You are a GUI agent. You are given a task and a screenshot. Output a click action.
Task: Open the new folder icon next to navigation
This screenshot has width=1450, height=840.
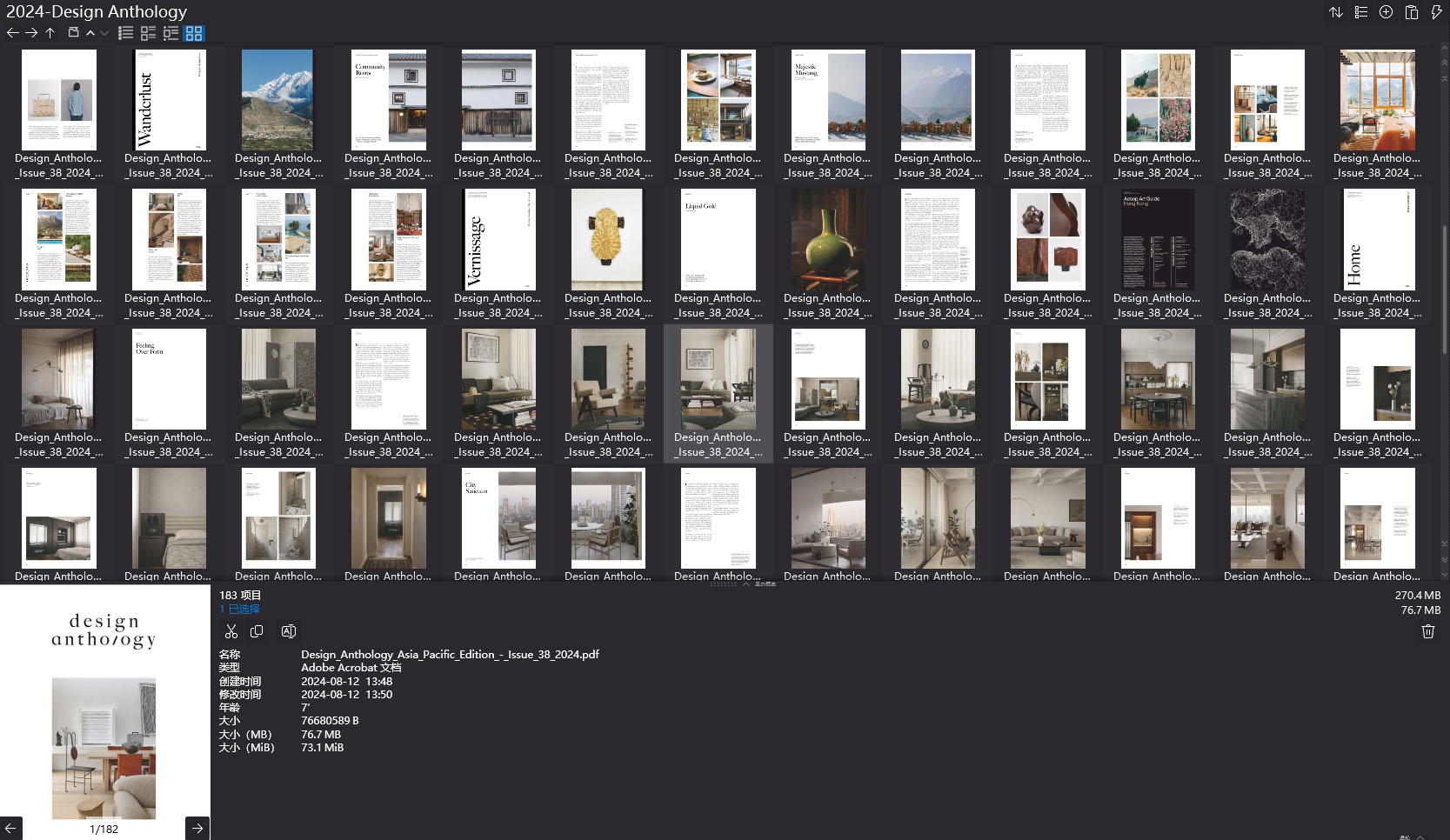tap(75, 33)
